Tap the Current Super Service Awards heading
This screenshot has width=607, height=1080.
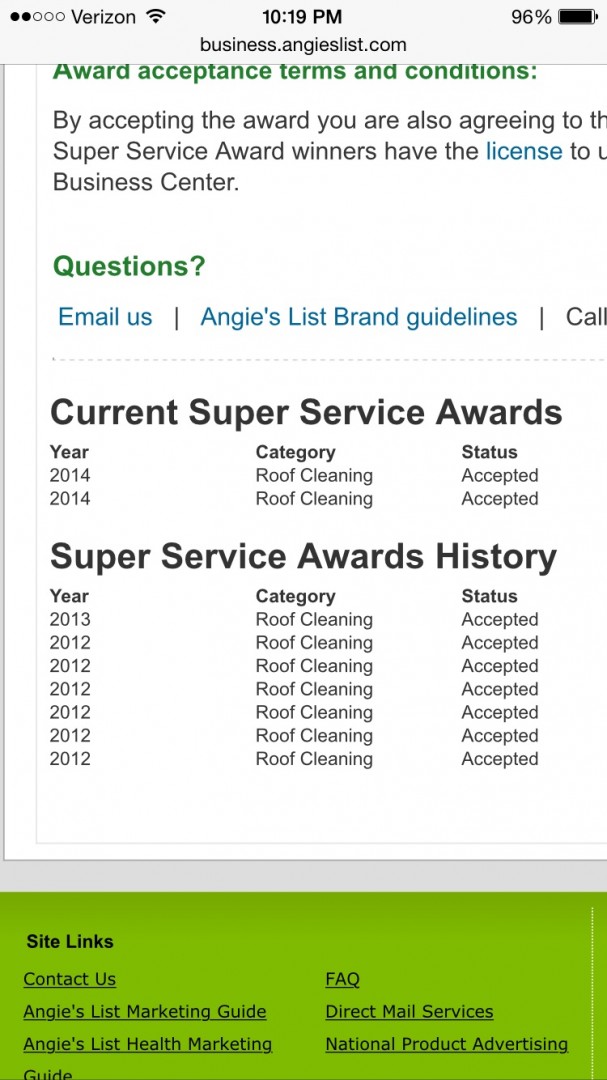tap(306, 412)
